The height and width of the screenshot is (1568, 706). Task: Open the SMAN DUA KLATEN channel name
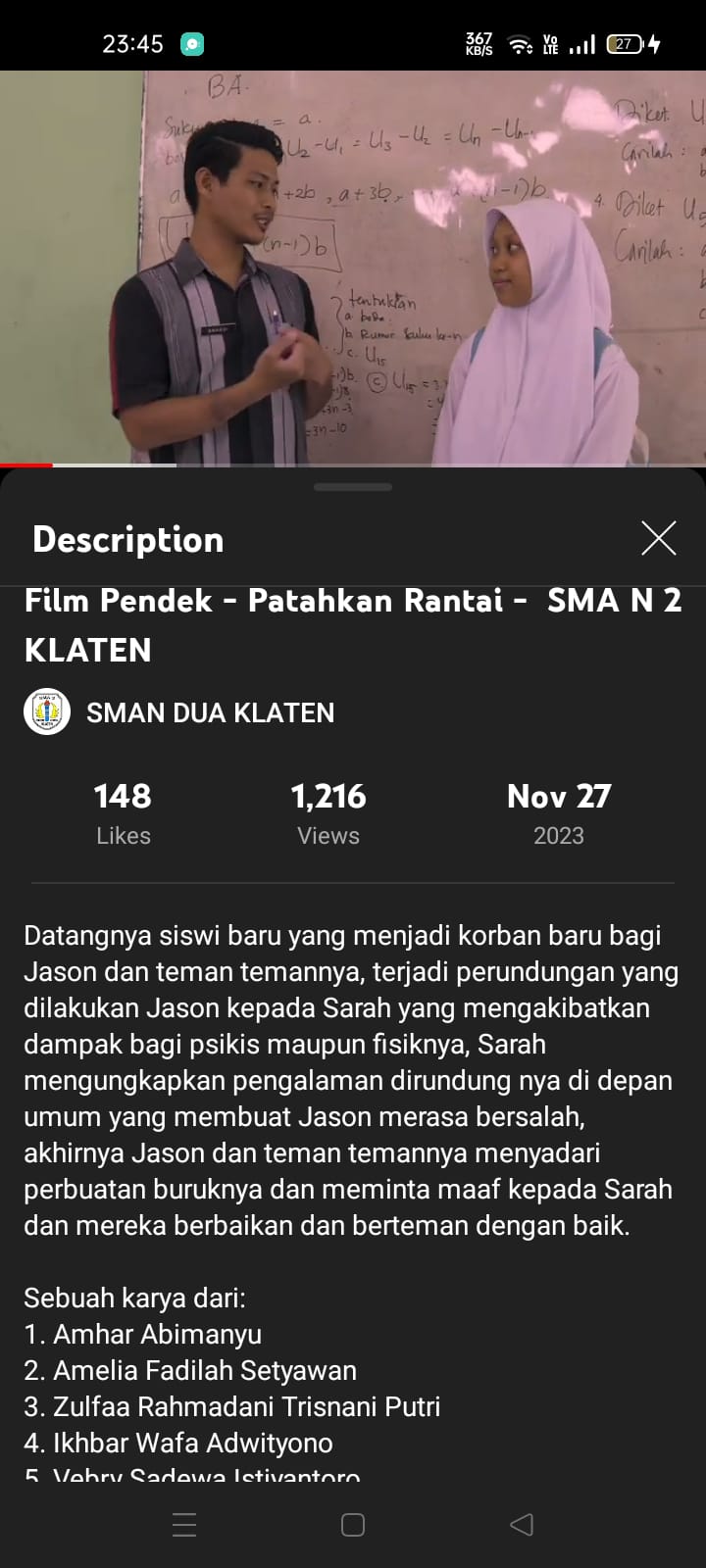pyautogui.click(x=210, y=712)
